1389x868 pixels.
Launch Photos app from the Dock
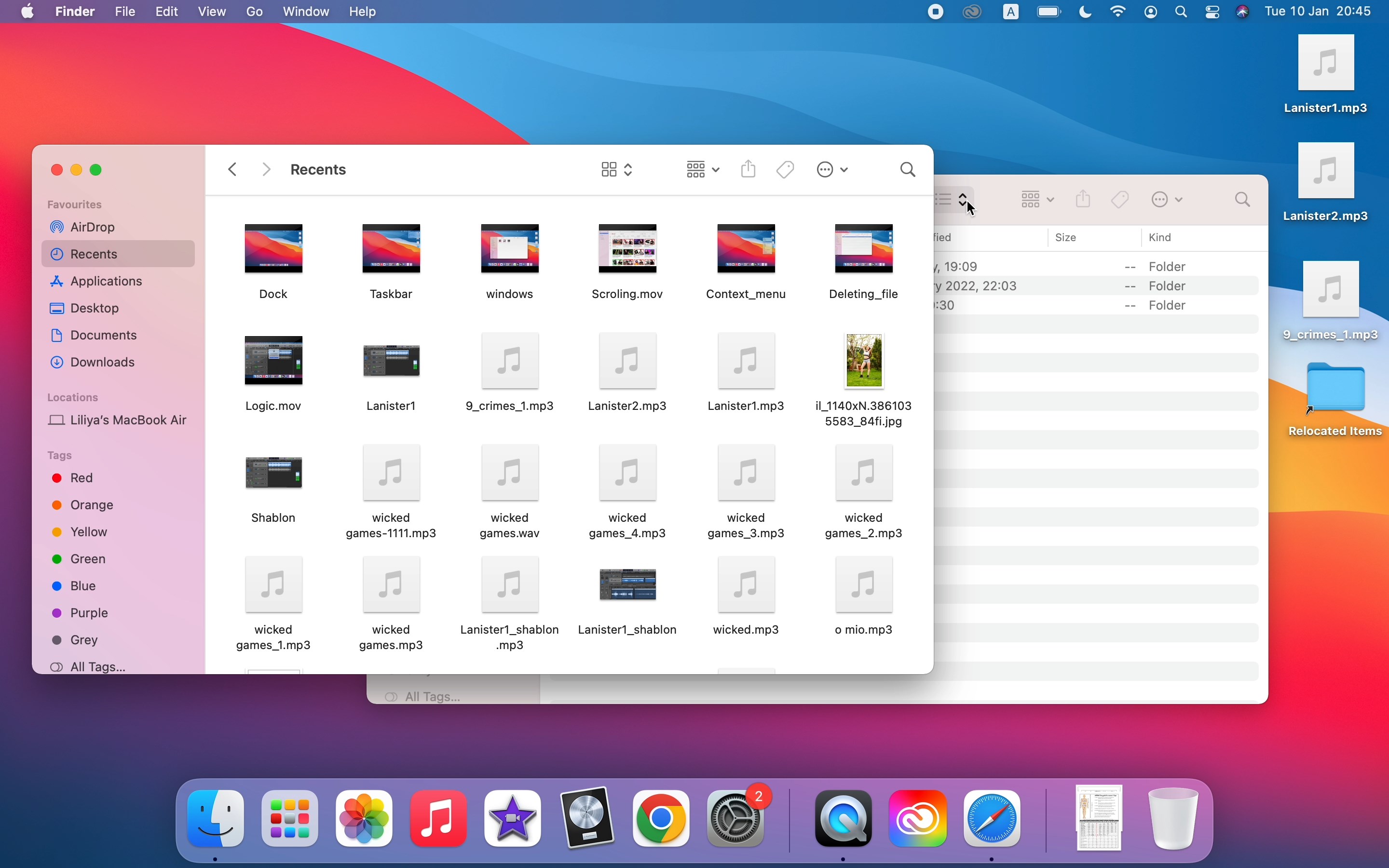[365, 818]
